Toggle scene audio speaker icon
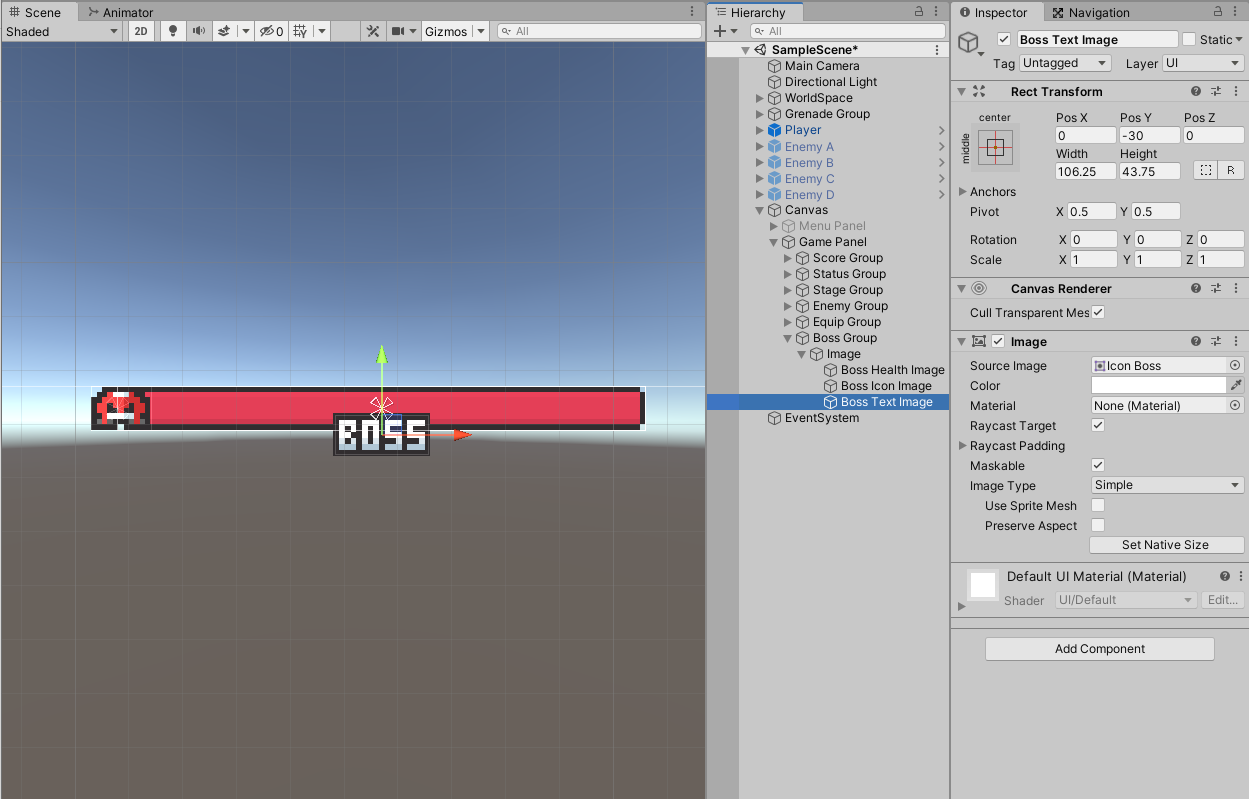1249x799 pixels. tap(198, 31)
